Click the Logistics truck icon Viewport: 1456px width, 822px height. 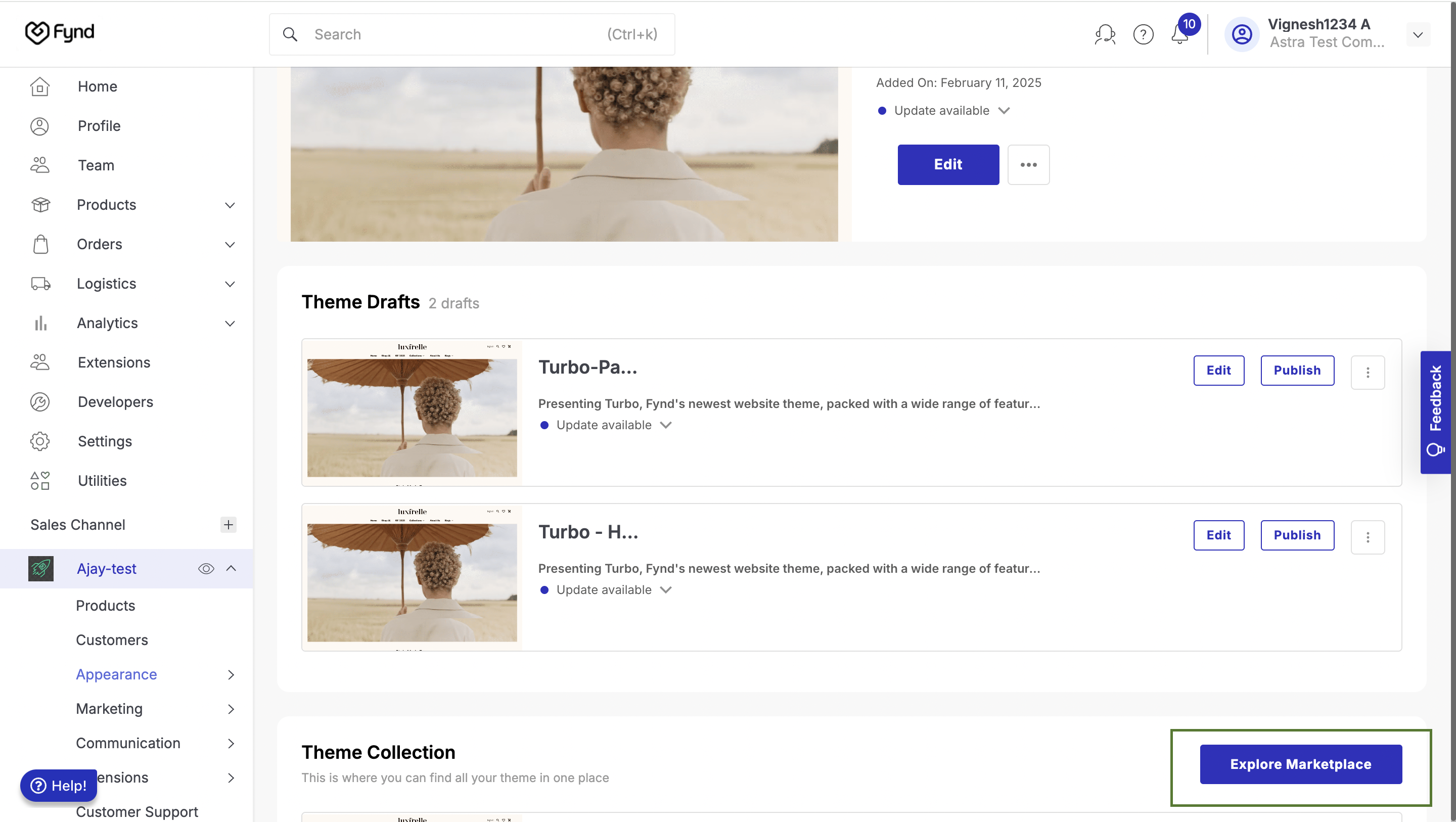point(40,284)
